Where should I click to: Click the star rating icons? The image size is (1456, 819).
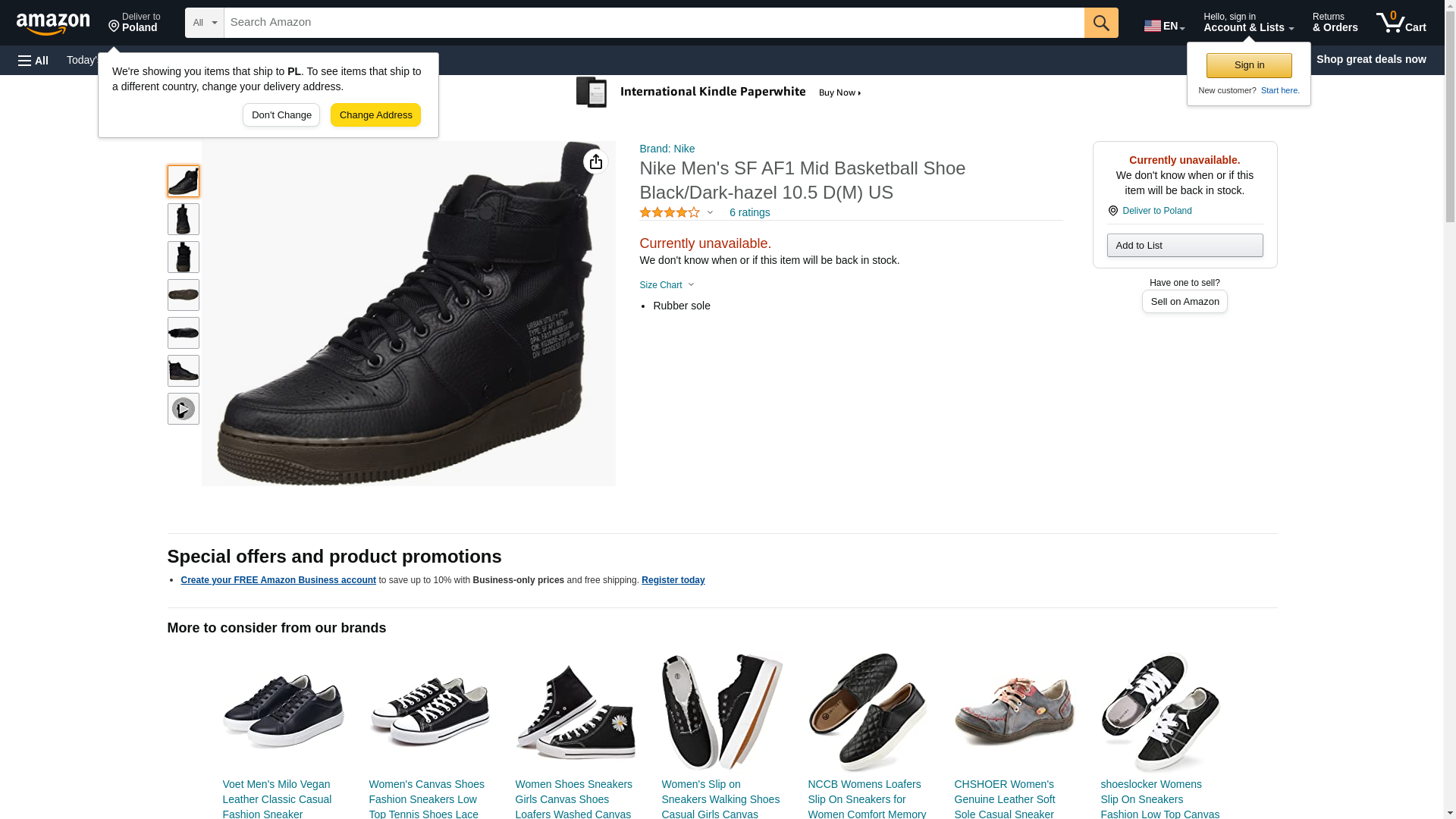coord(670,213)
